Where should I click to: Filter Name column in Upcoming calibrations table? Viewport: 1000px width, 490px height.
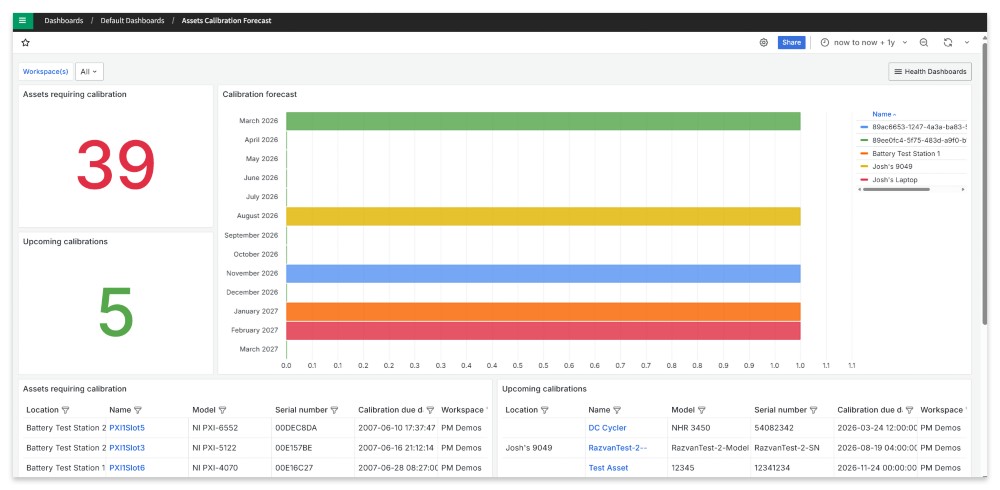(x=617, y=410)
